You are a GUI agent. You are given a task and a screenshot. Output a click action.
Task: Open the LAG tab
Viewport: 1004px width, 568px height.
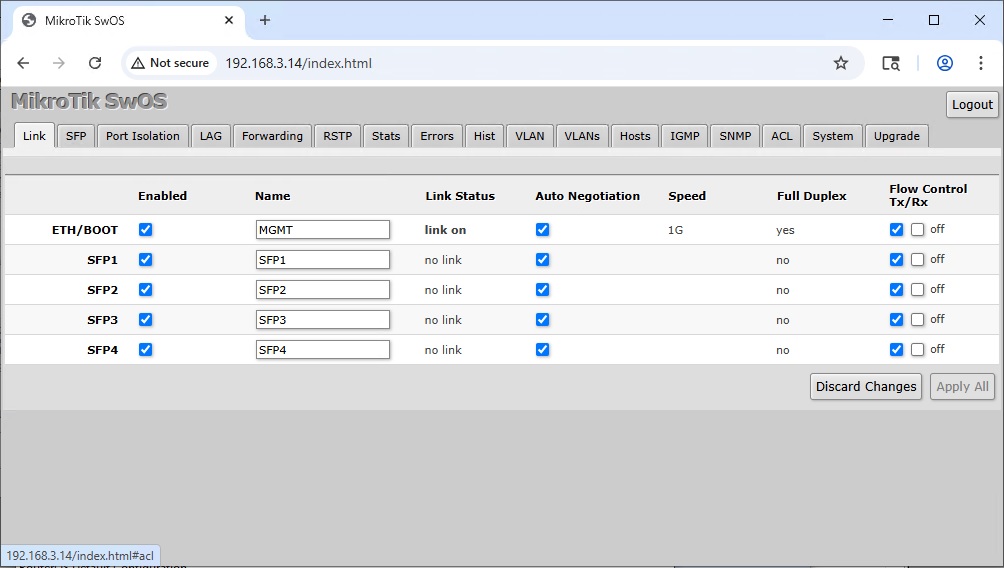coord(211,136)
